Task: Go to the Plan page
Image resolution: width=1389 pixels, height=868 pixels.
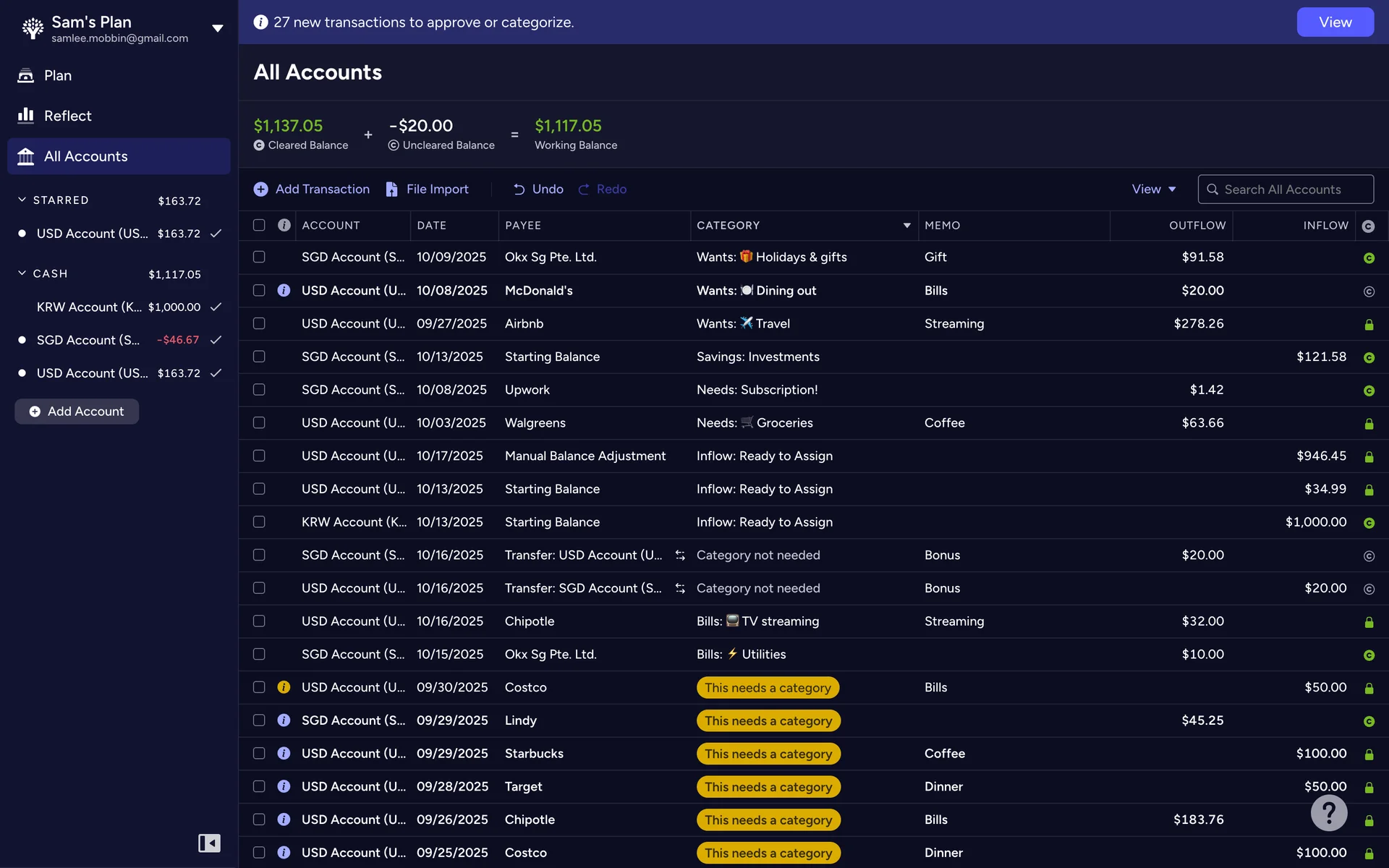Action: click(x=57, y=75)
